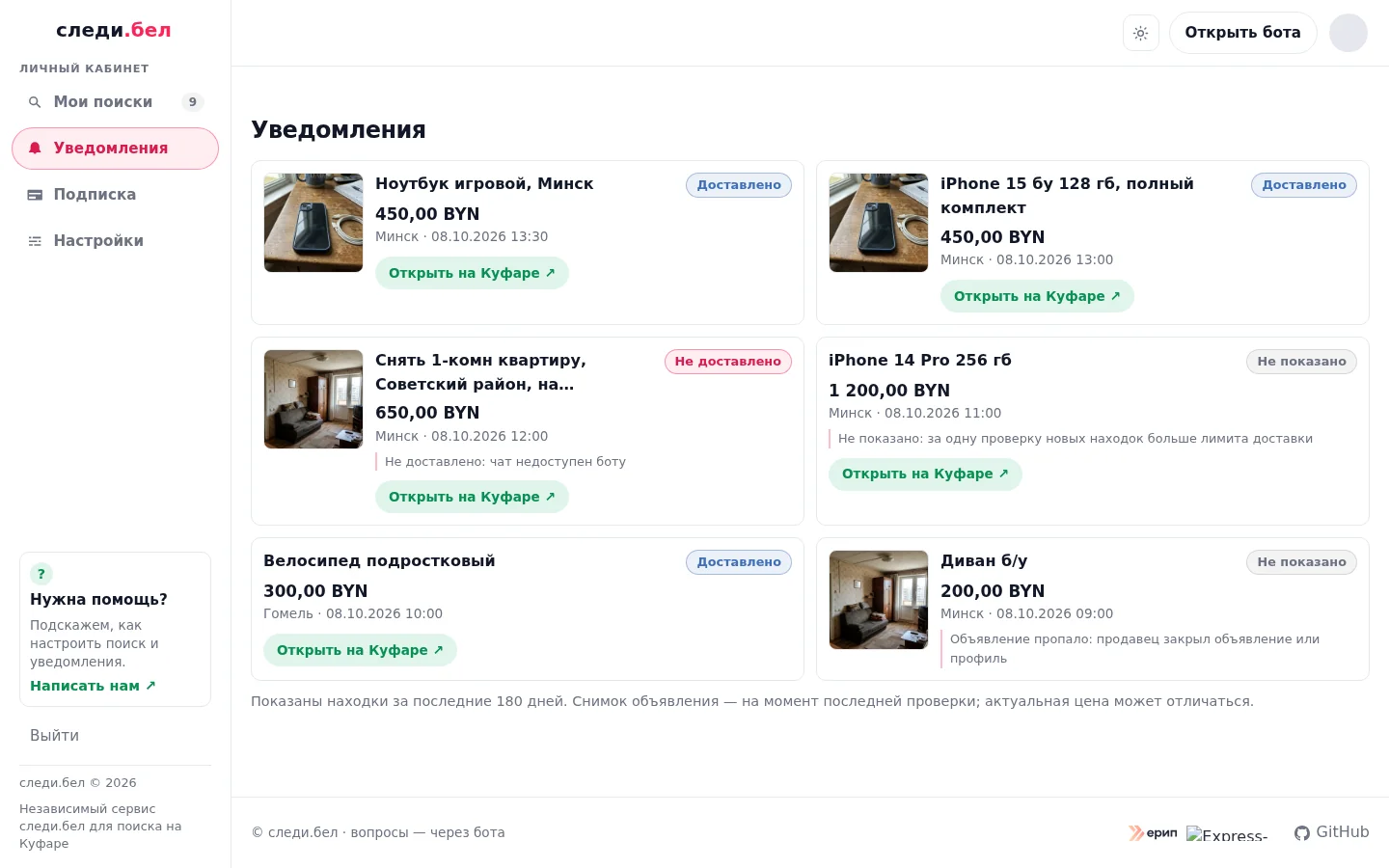Click the следи.бел logo
The image size is (1389, 868).
(114, 30)
